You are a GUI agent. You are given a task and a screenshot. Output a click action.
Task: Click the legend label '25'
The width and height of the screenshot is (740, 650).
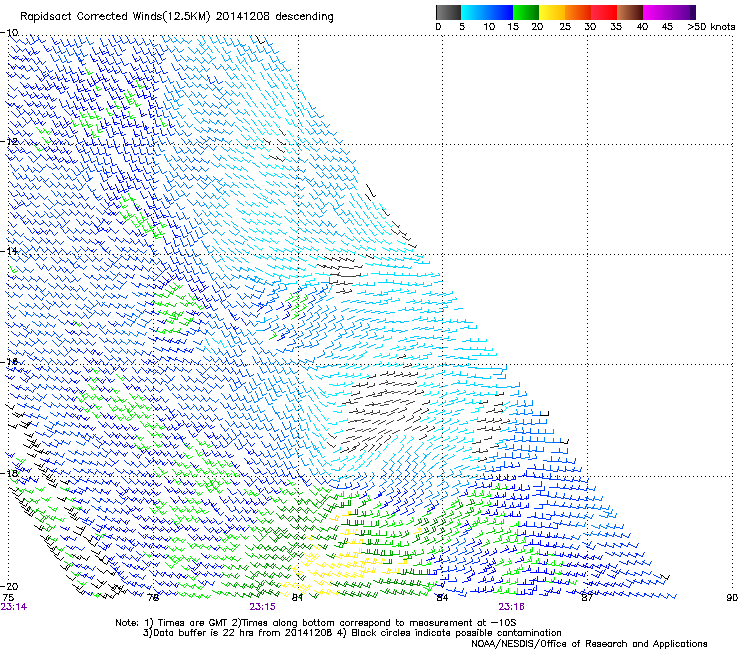tap(564, 27)
